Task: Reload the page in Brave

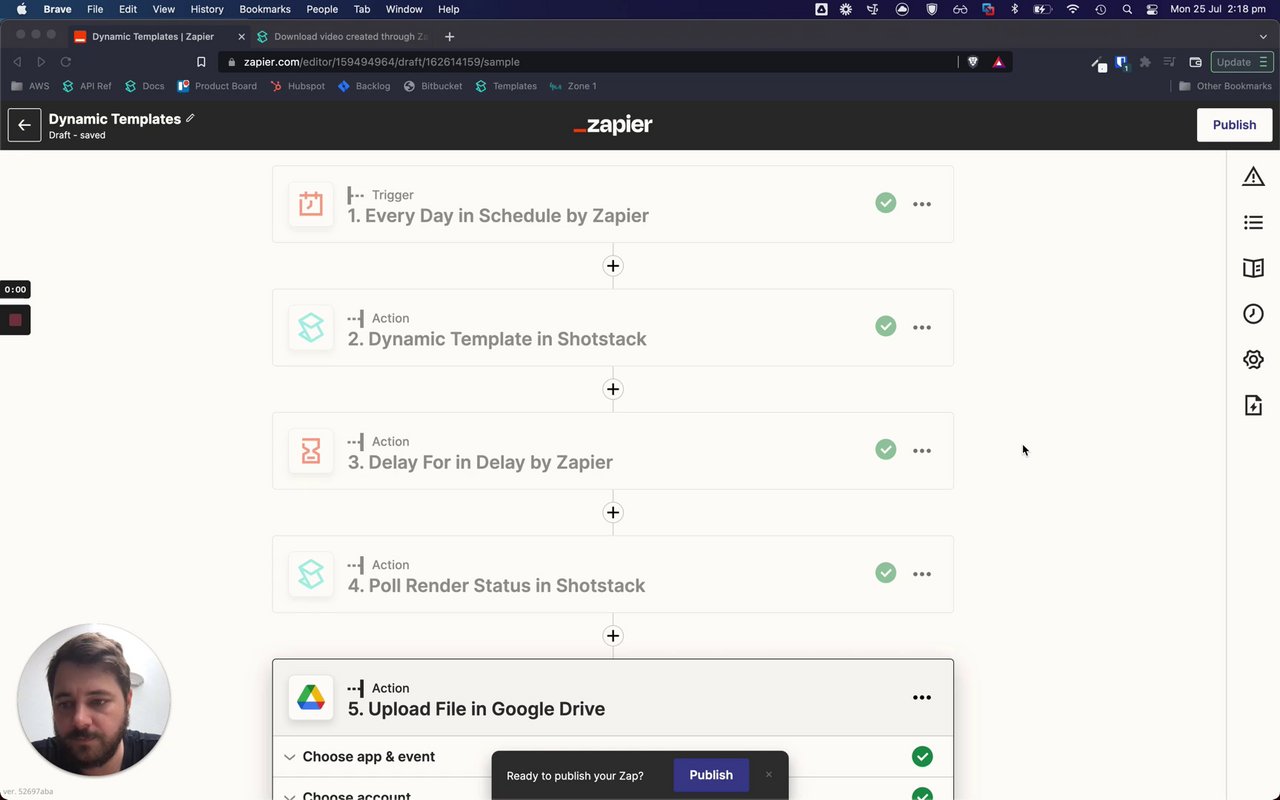Action: [x=66, y=62]
